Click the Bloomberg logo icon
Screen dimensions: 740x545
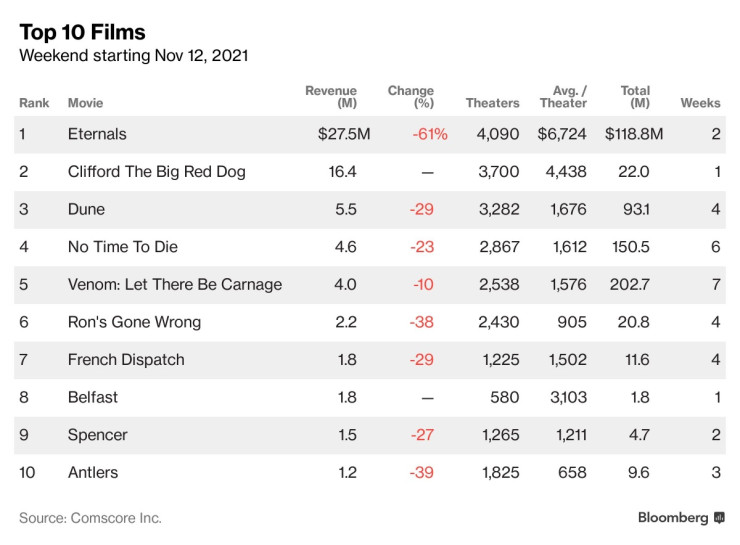click(718, 518)
